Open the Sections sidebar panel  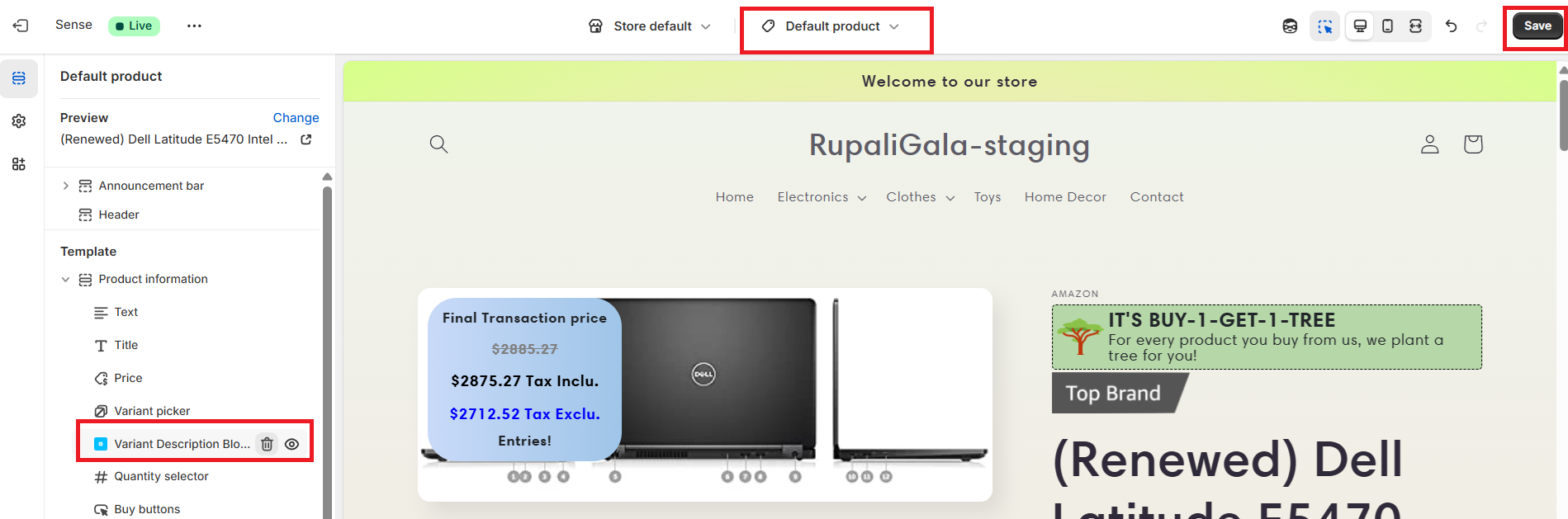(x=19, y=78)
